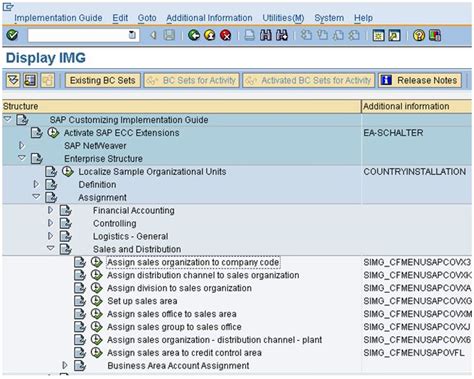Click the Find binoculars icon
The image size is (474, 379).
(265, 35)
